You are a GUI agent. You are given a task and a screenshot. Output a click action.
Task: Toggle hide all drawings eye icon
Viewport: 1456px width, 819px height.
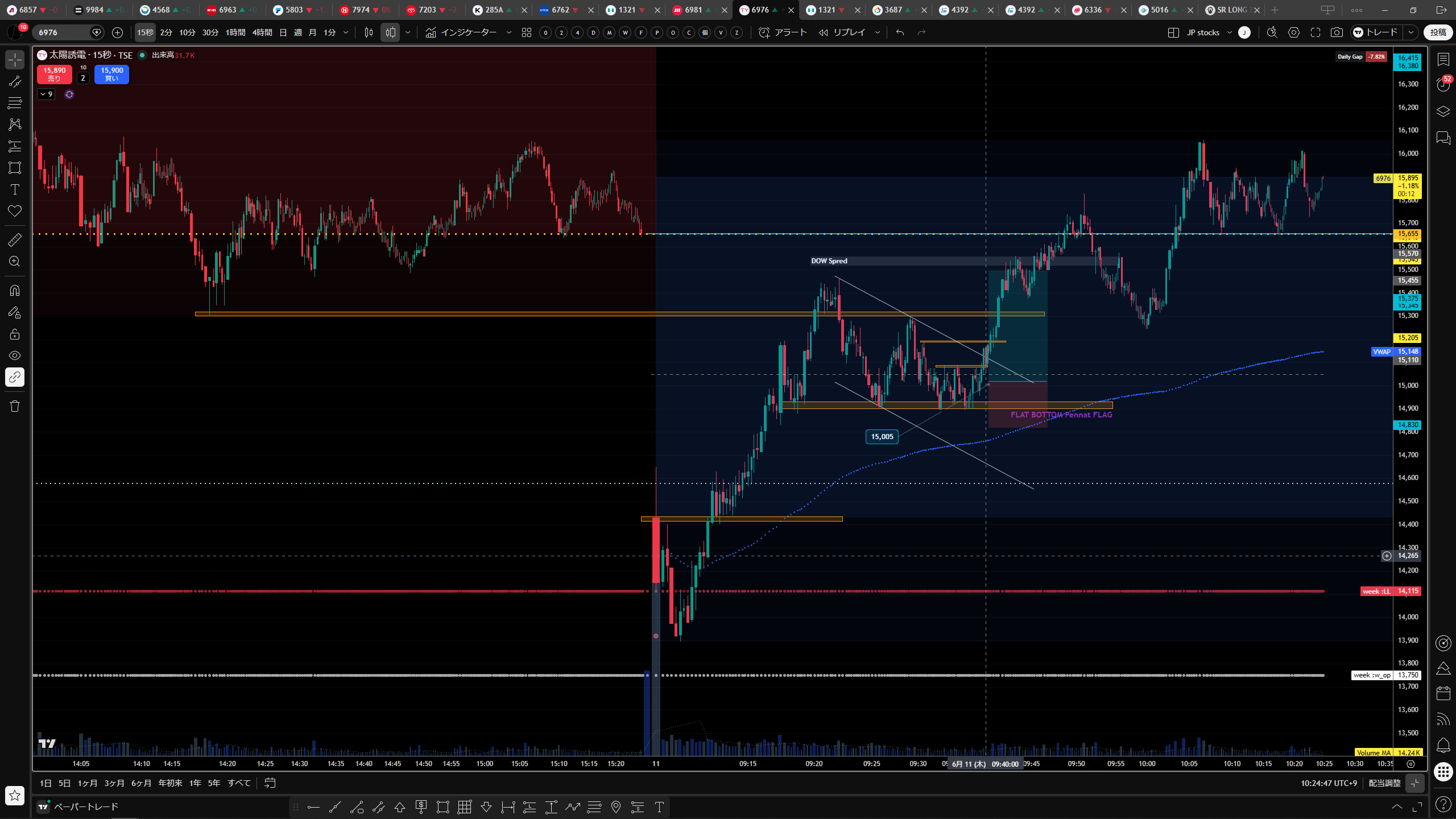15,355
